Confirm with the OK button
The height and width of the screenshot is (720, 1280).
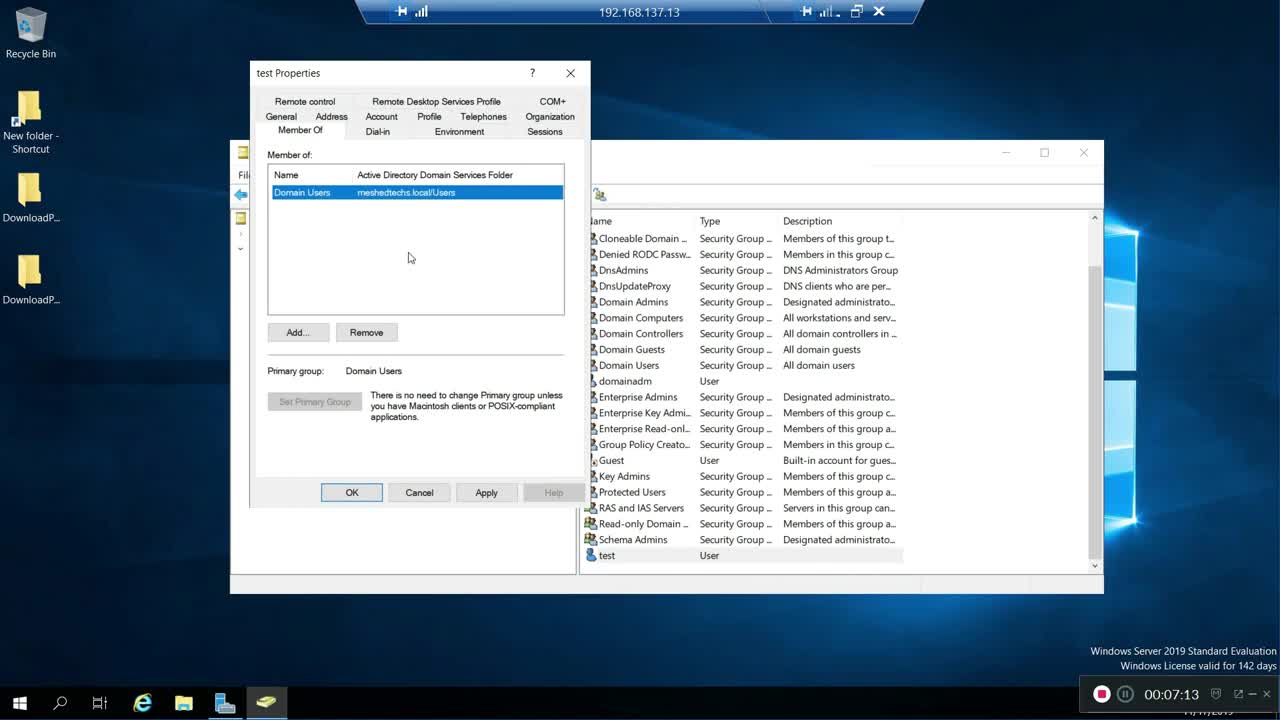pos(351,492)
